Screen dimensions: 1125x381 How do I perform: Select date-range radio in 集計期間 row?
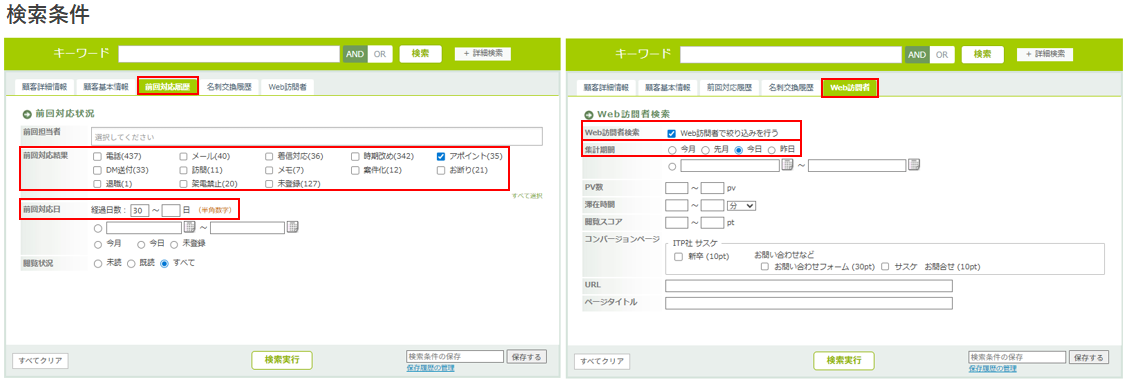coord(672,166)
